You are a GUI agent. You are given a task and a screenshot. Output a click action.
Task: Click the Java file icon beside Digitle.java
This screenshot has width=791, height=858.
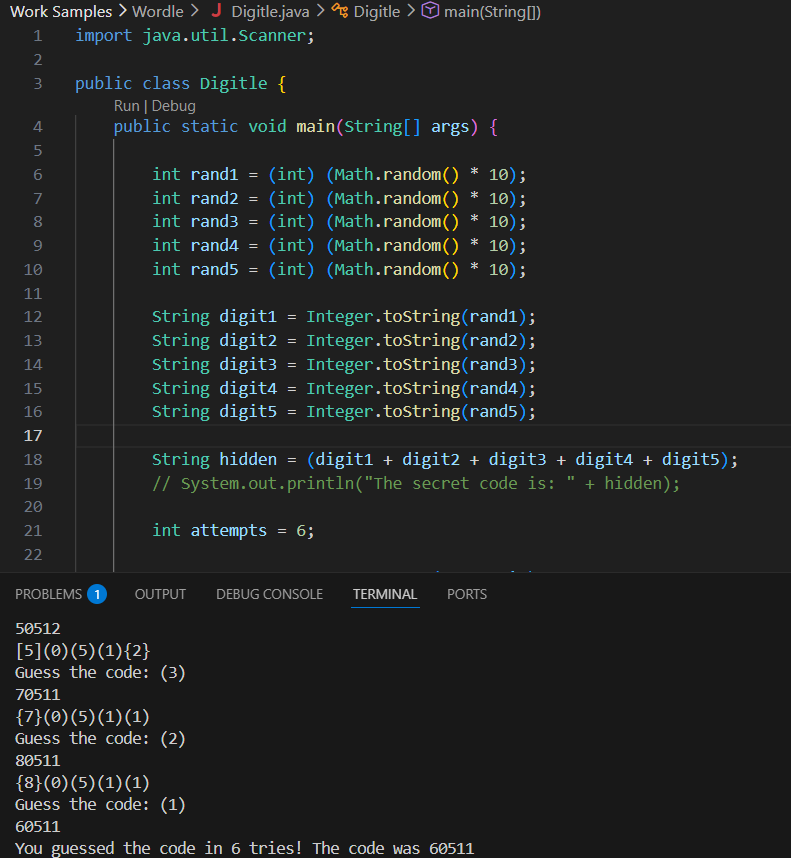(x=218, y=12)
